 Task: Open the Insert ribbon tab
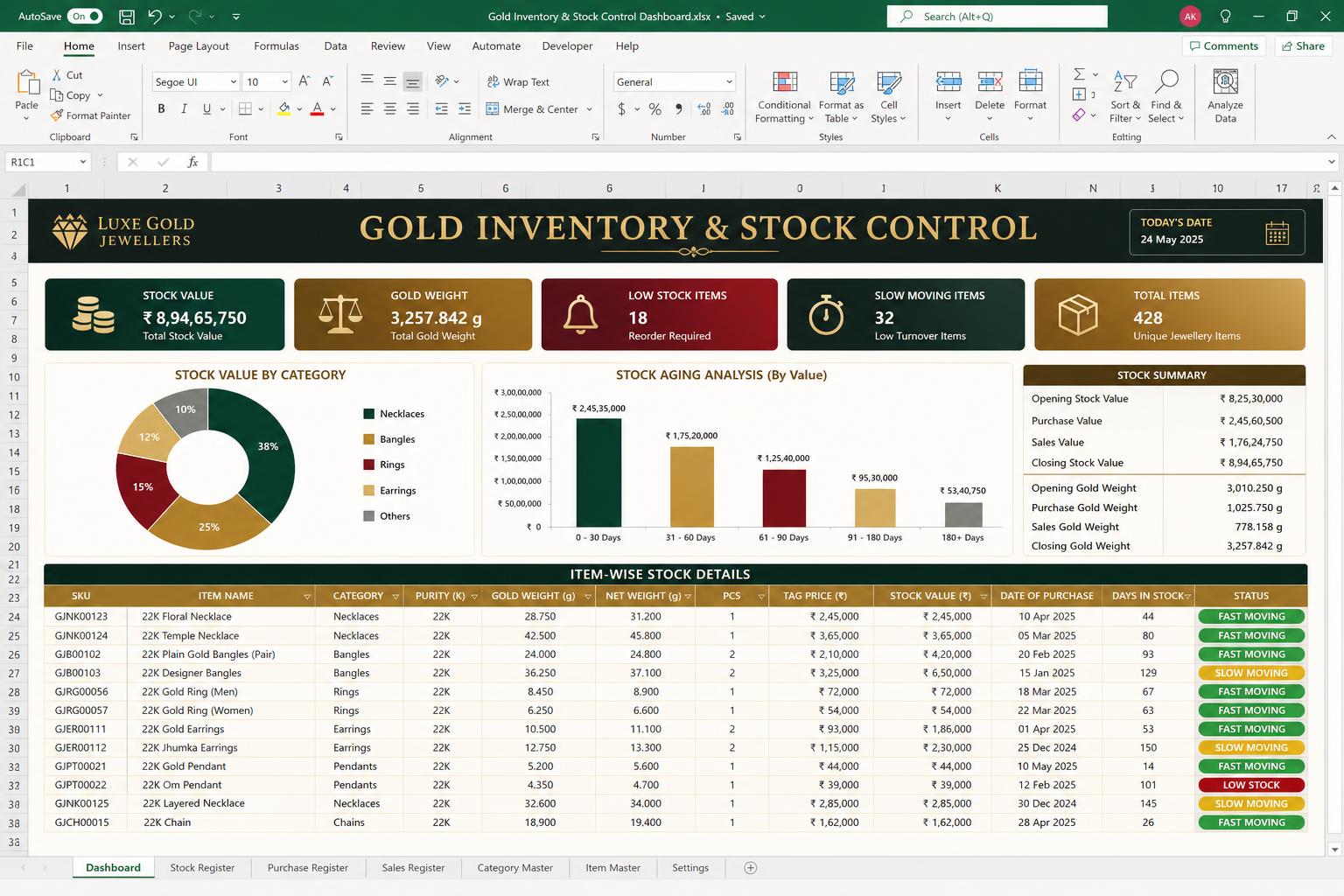coord(131,46)
